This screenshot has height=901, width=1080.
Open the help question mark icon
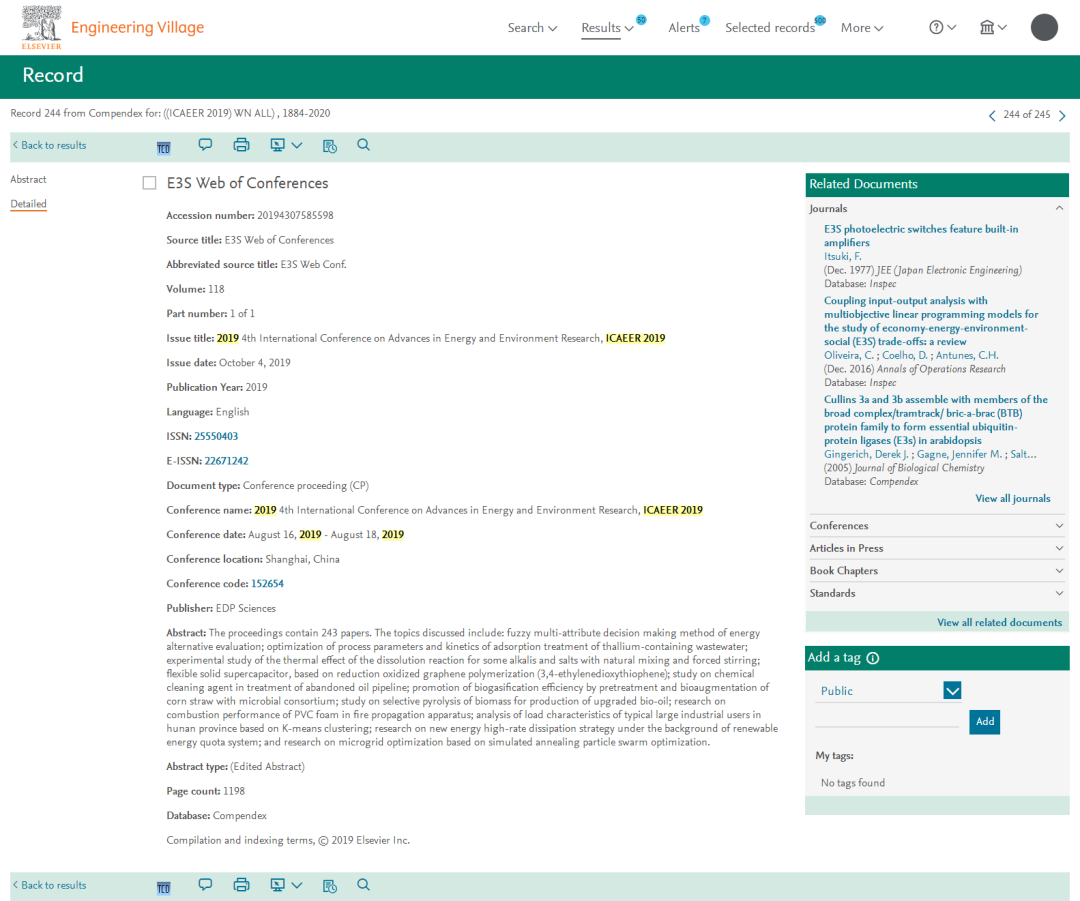tap(936, 28)
